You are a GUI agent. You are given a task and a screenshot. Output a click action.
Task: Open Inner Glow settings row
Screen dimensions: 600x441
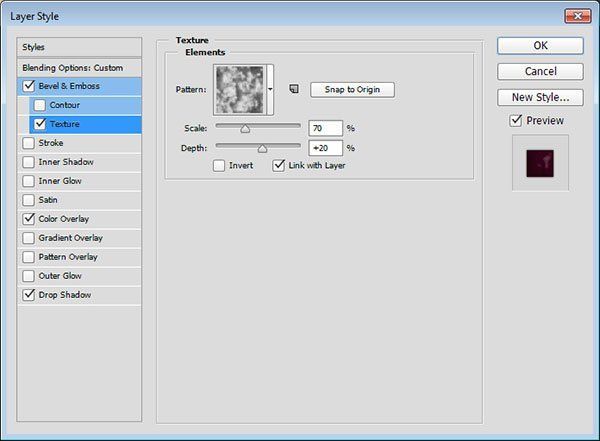click(79, 181)
